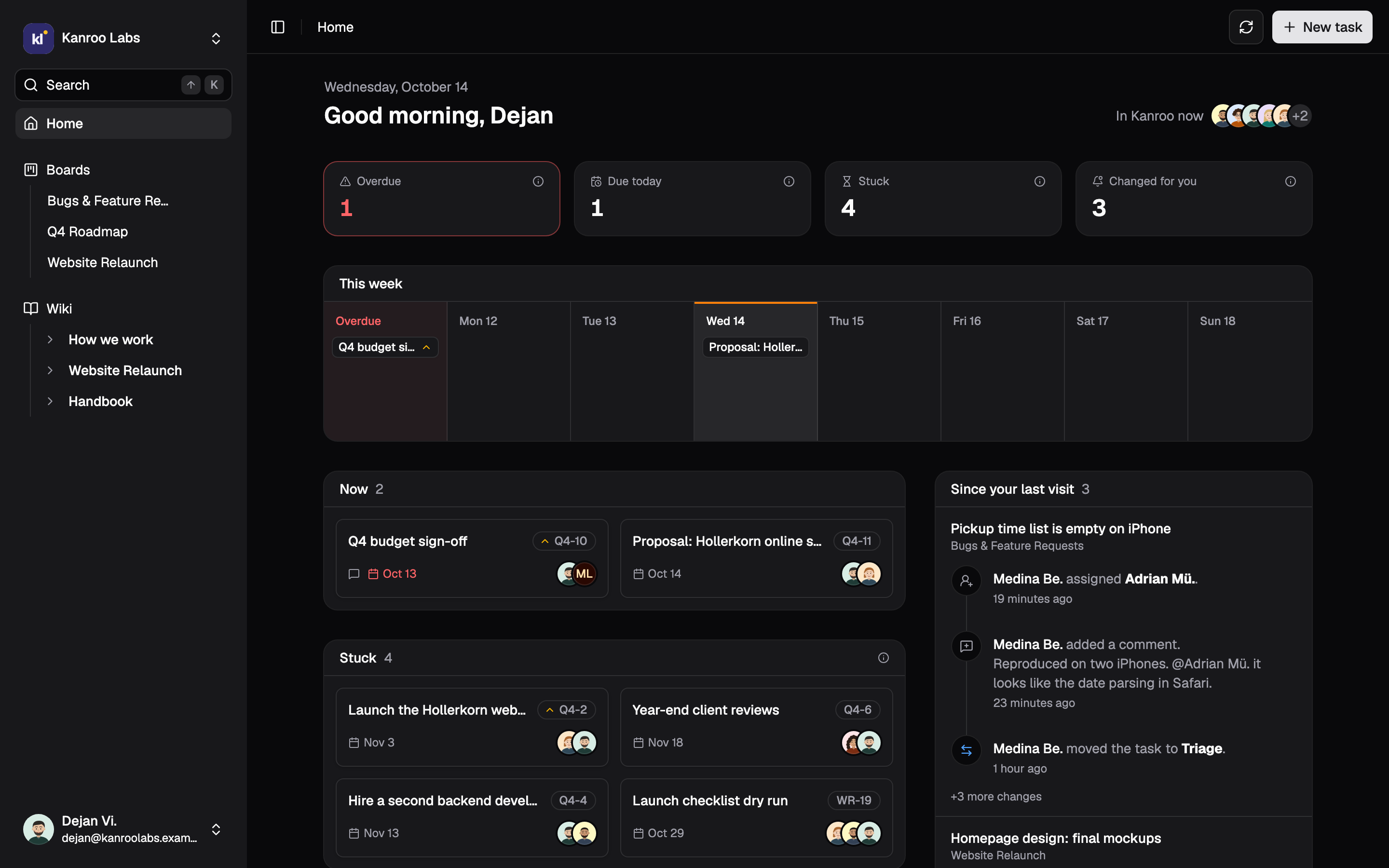
Task: Open Proposal: Holler… task on Wed 14
Action: 755,347
